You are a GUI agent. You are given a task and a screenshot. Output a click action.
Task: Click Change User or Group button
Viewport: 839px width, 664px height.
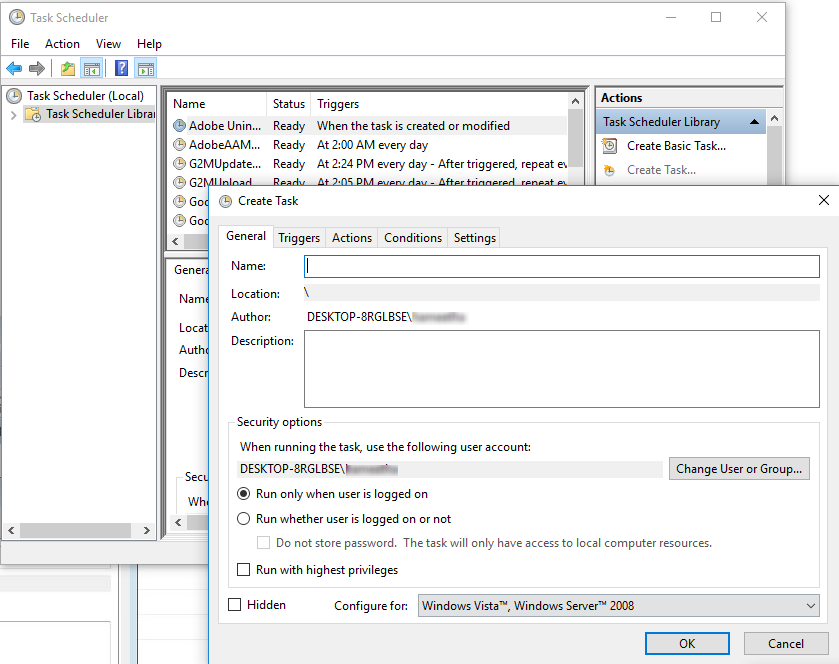tap(738, 468)
